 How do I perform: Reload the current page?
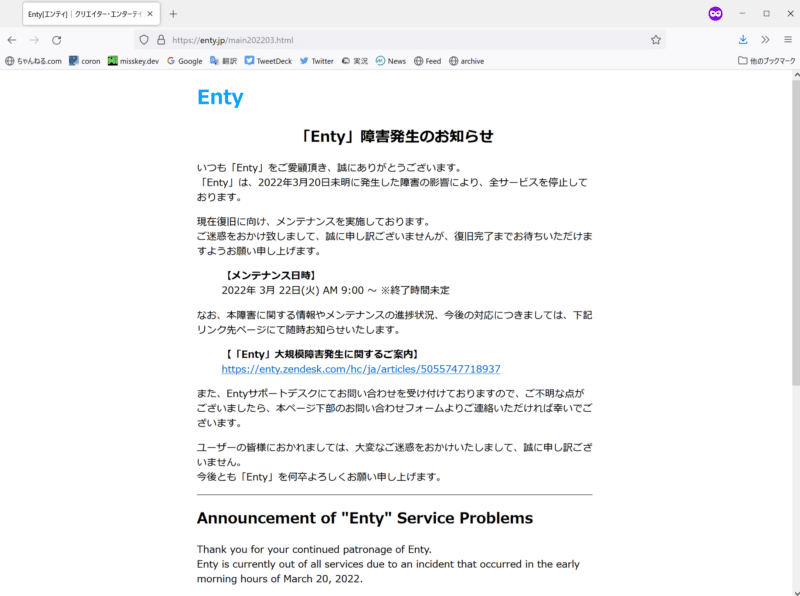[57, 40]
